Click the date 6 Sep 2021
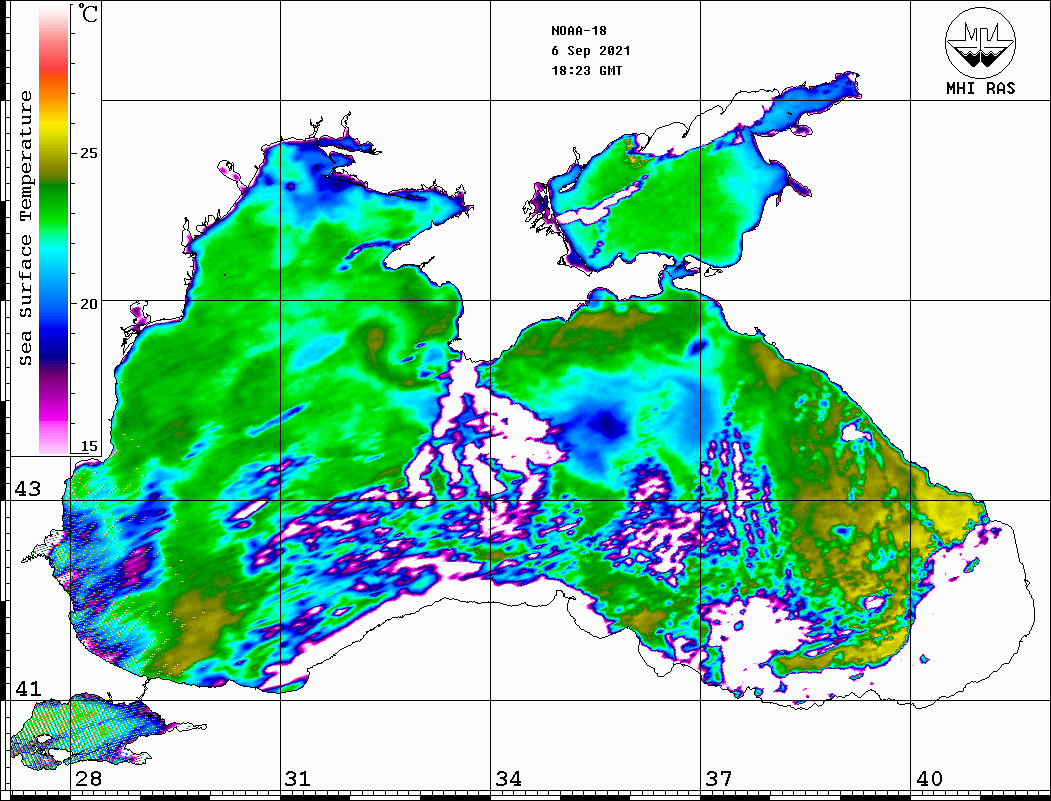Viewport: 1051px width, 801px height. point(591,51)
